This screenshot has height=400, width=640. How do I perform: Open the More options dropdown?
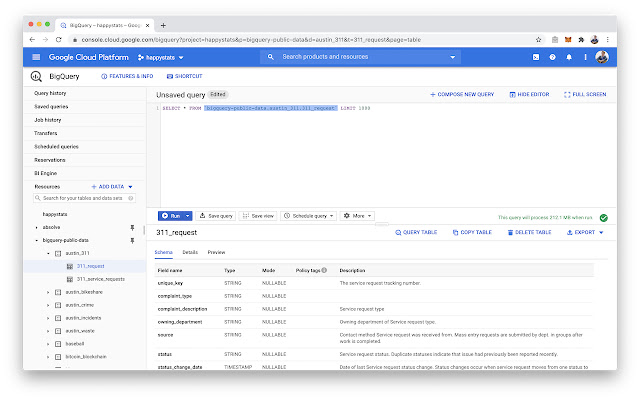(x=357, y=216)
